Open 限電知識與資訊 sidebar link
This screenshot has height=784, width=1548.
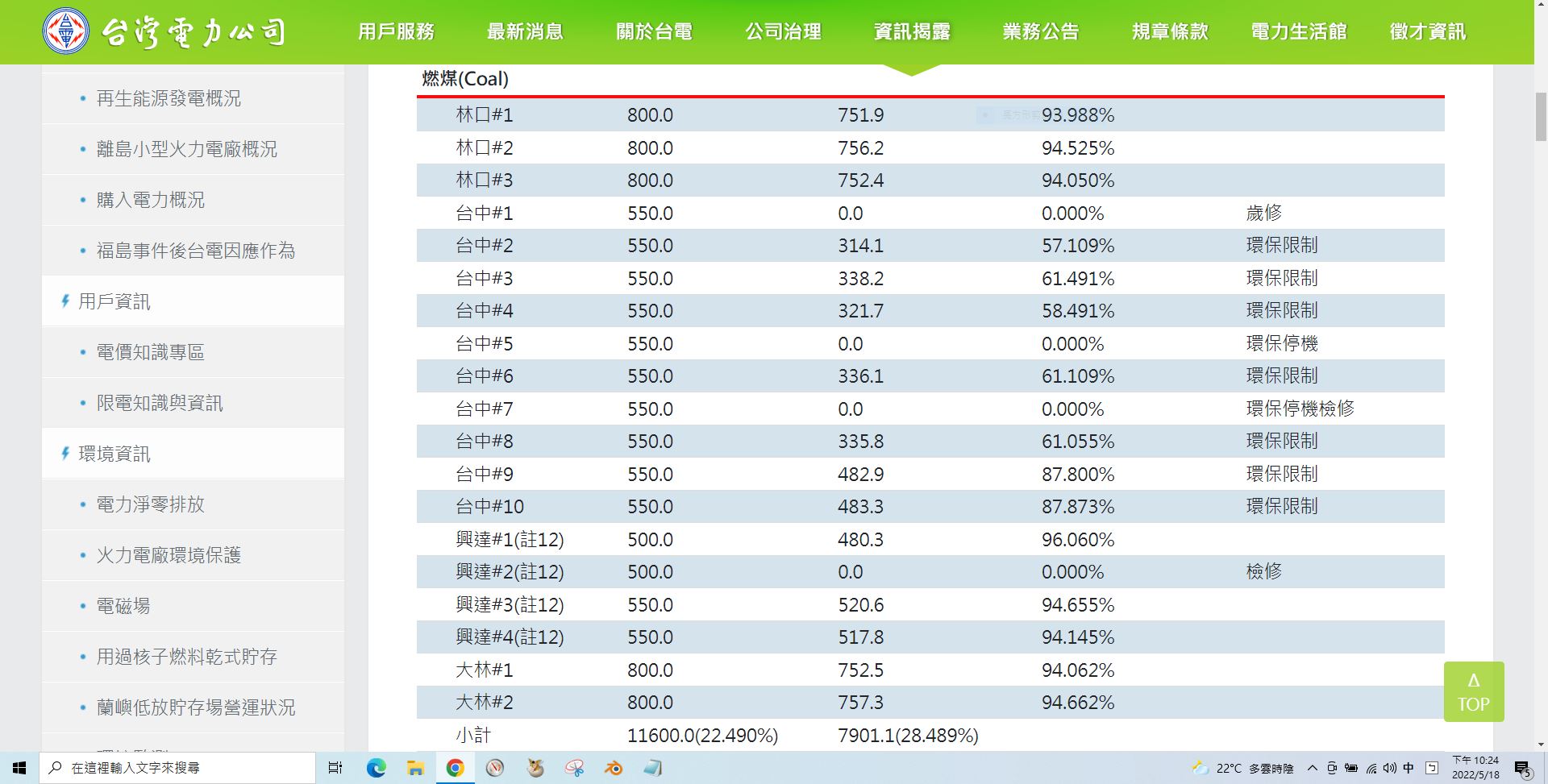(160, 403)
